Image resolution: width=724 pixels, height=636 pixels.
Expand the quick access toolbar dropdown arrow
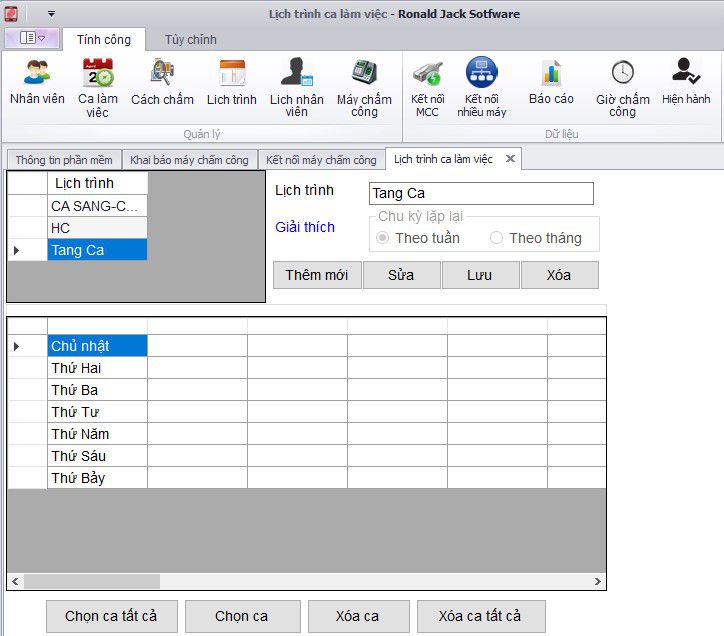(x=51, y=14)
